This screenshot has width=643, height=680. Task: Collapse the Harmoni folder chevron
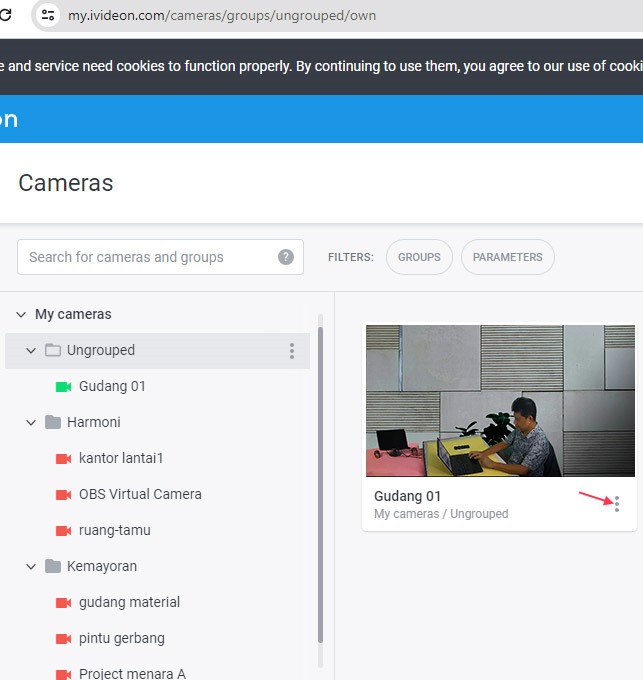coord(31,422)
